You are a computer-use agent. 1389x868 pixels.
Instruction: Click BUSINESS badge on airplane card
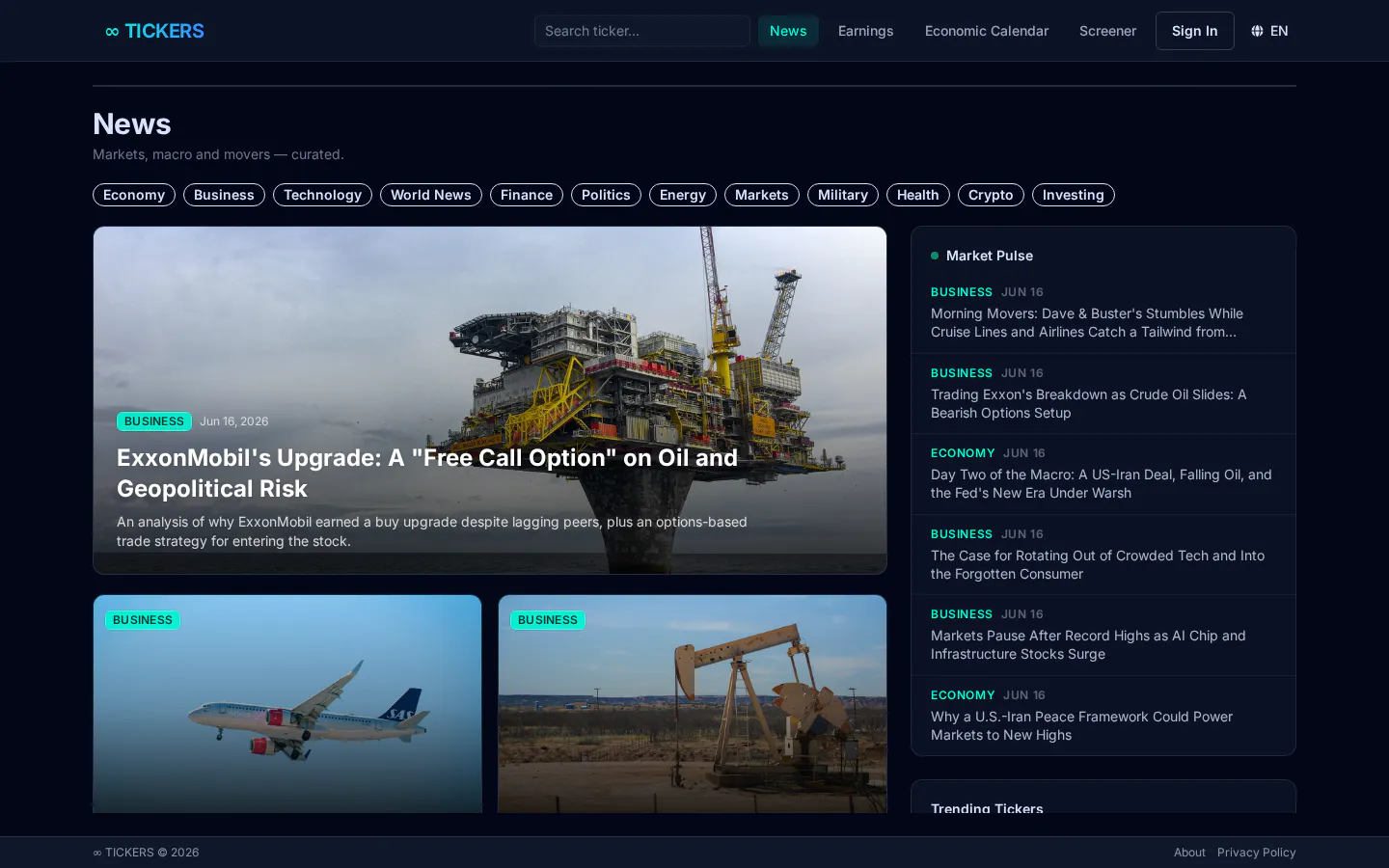(x=143, y=620)
